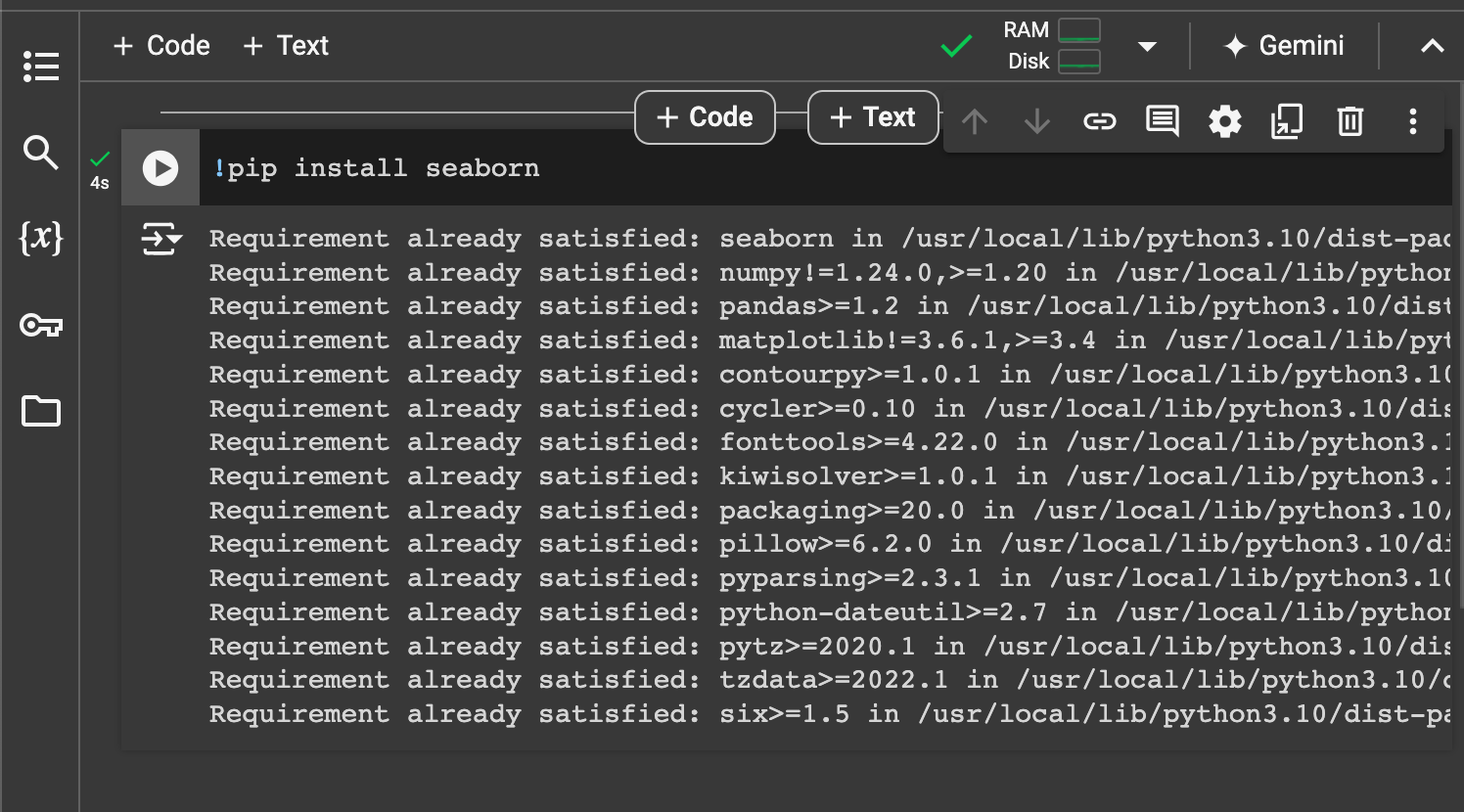Viewport: 1464px width, 812px height.
Task: Select the pandas>=1.2 output line
Action: point(829,306)
